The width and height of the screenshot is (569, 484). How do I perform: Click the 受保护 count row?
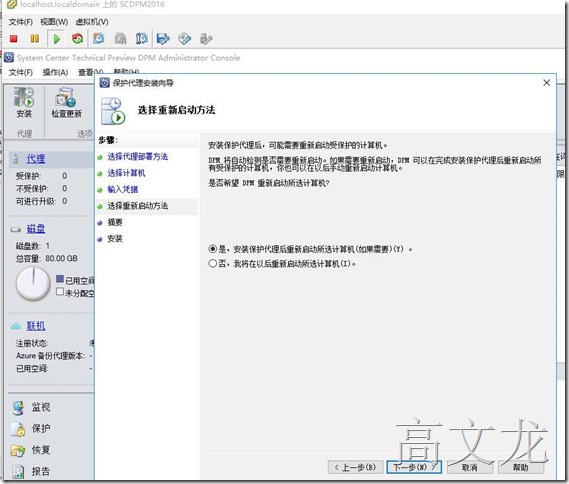41,176
